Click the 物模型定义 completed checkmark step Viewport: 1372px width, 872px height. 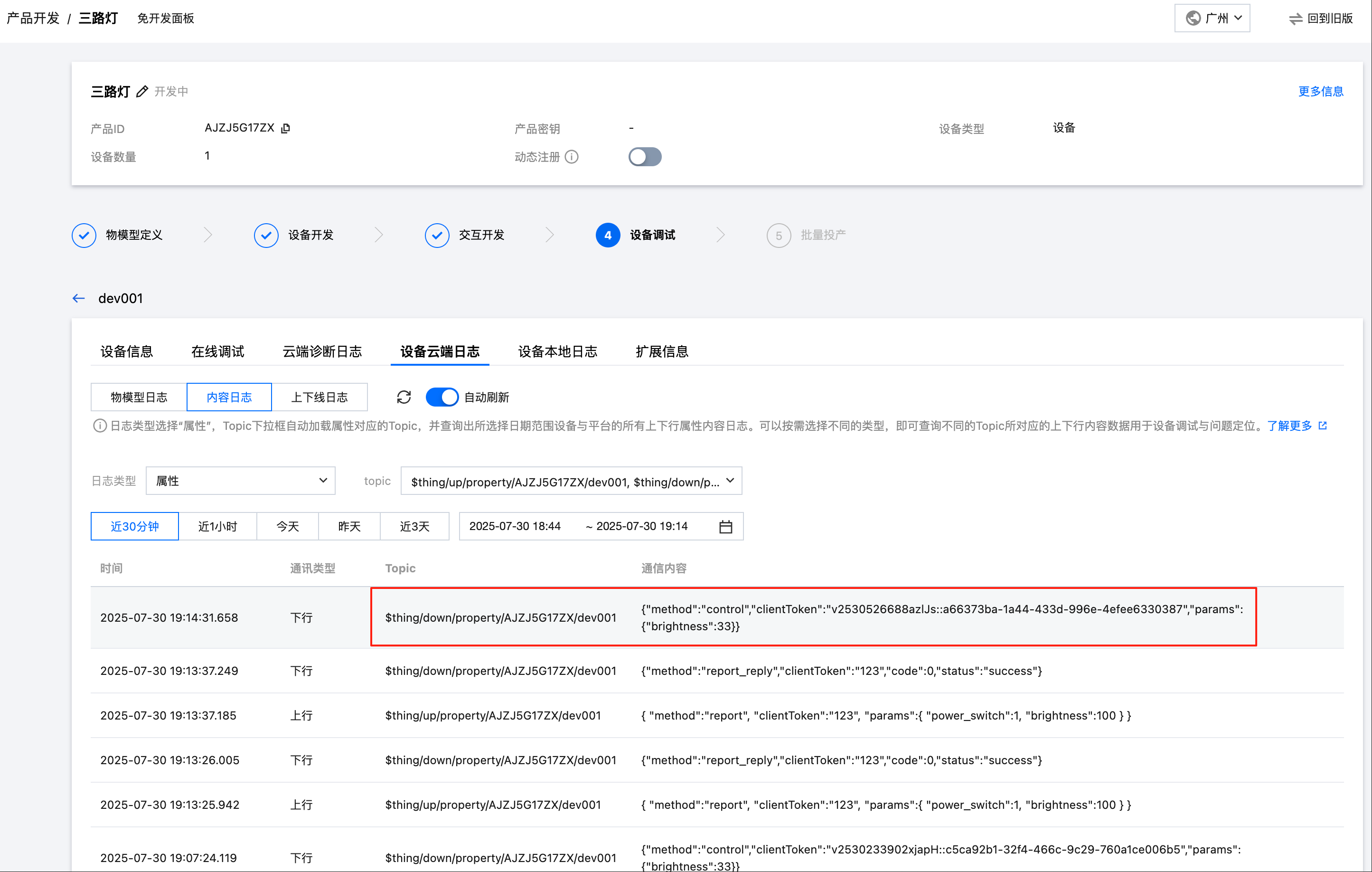[85, 235]
